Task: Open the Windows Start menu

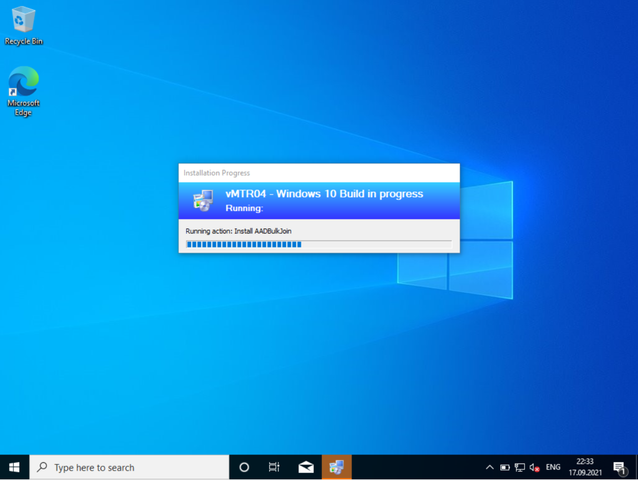Action: coord(14,467)
